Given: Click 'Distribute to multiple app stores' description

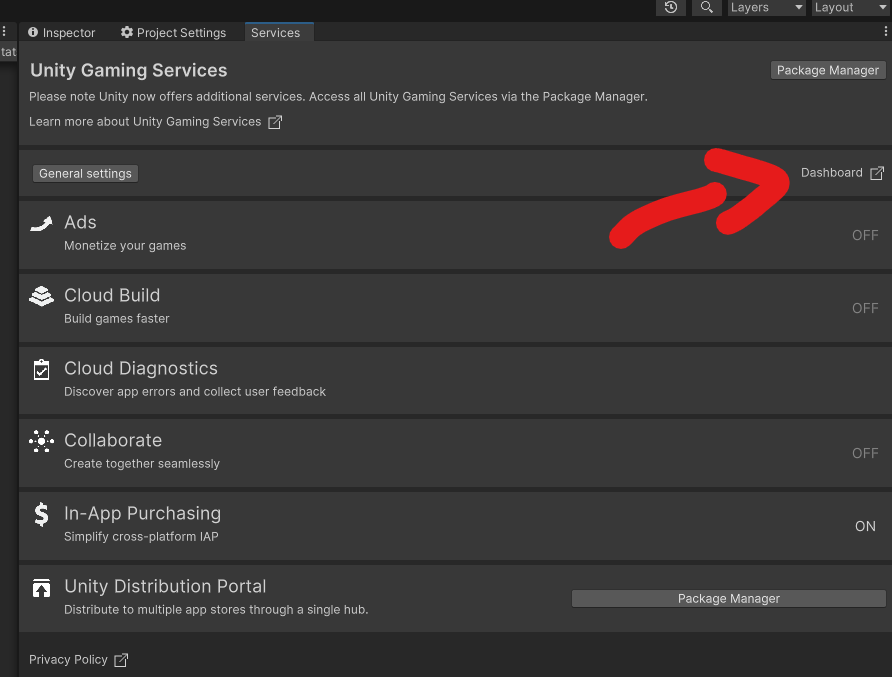Looking at the screenshot, I should 216,610.
